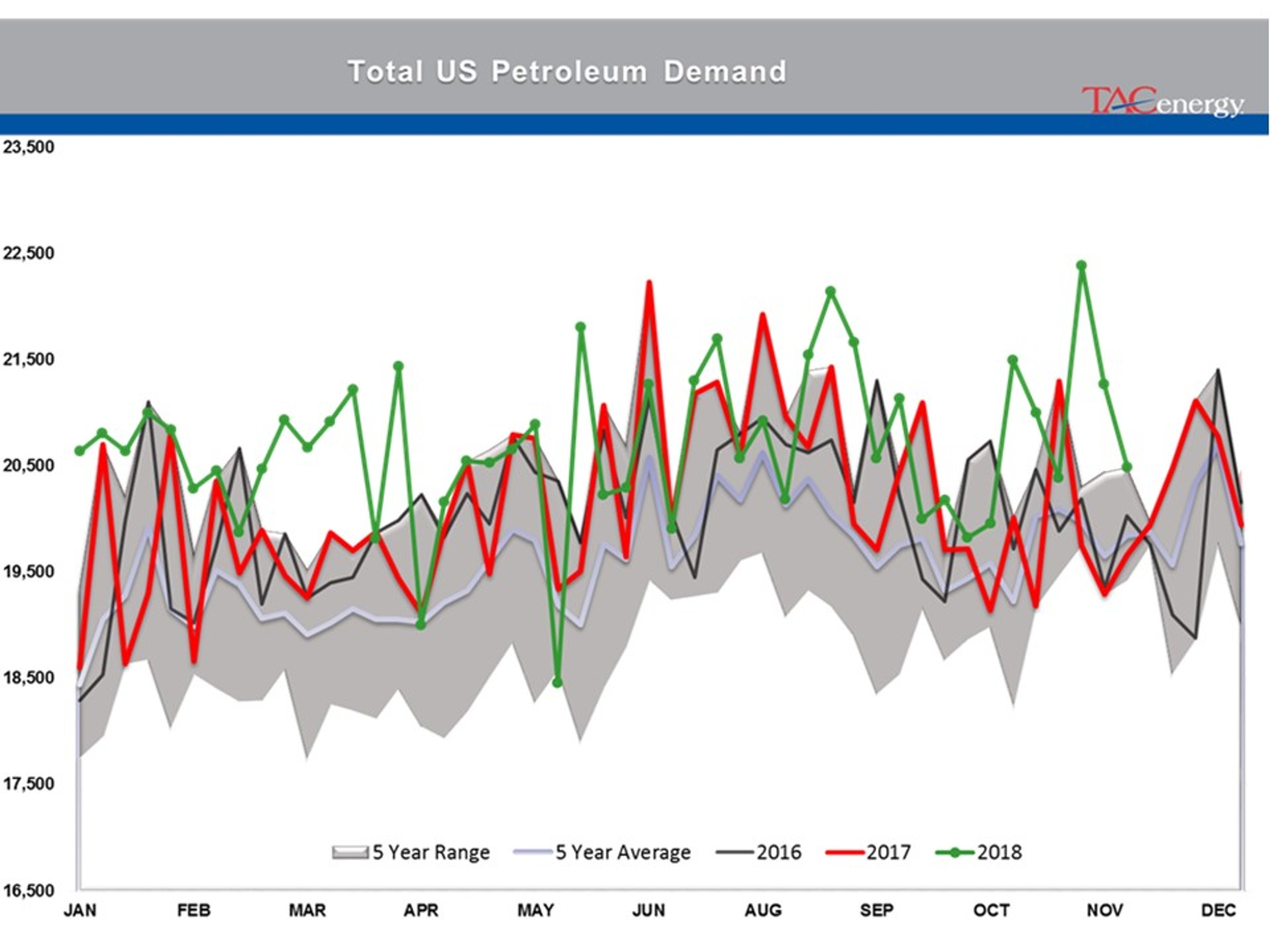Click the green 2018 legend marker

pos(955,853)
